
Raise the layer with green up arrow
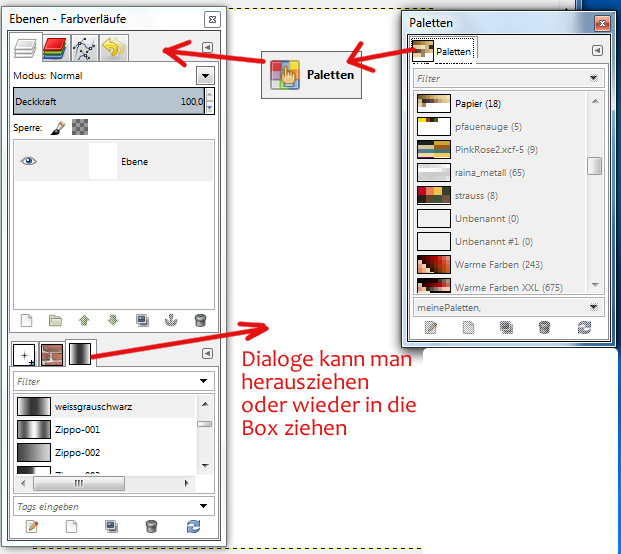coord(84,320)
